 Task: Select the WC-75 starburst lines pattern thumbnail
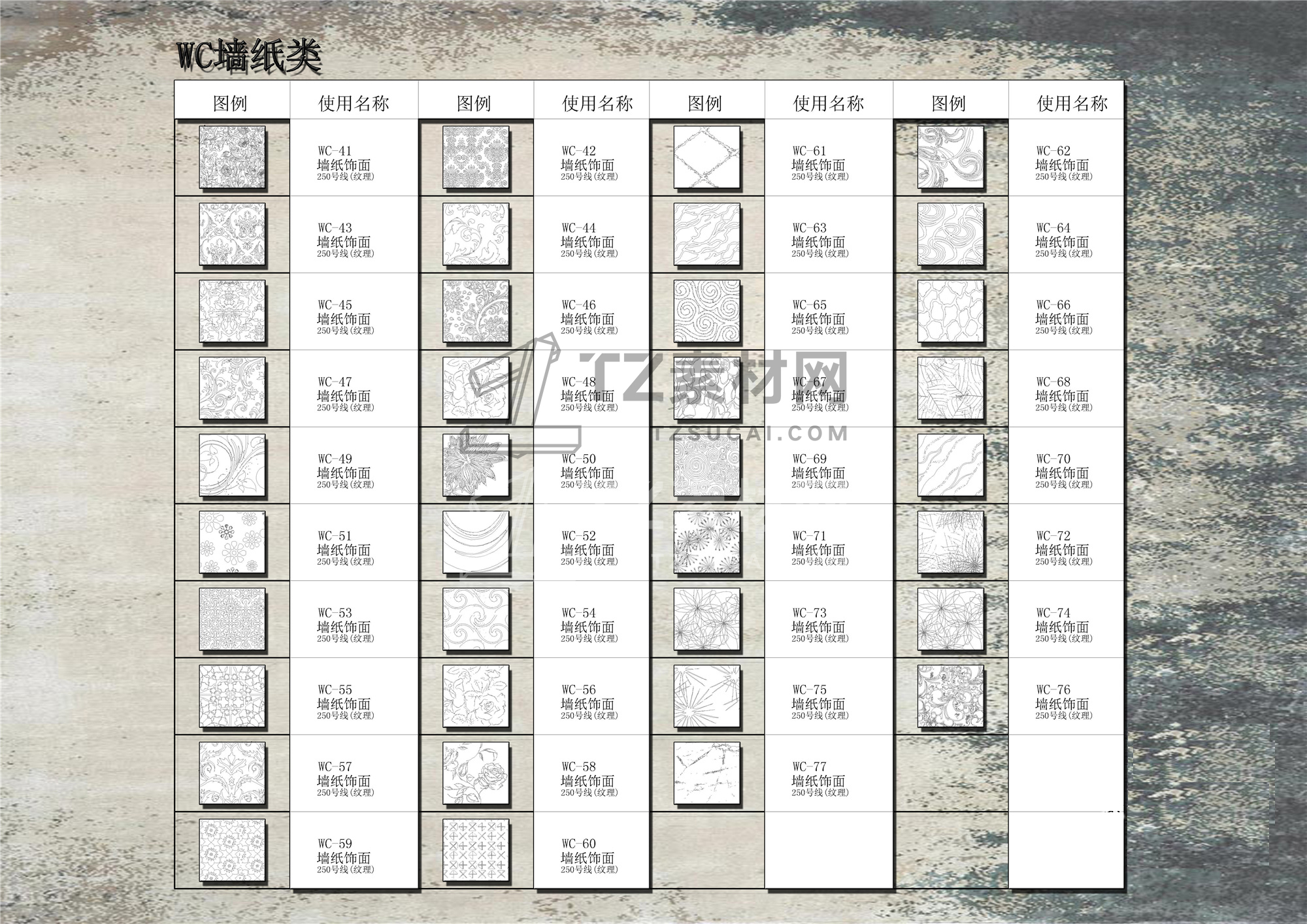pos(706,697)
